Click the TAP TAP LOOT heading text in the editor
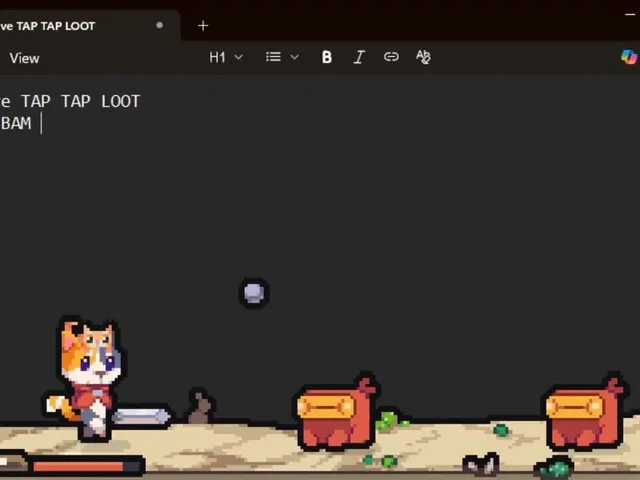 [x=80, y=101]
